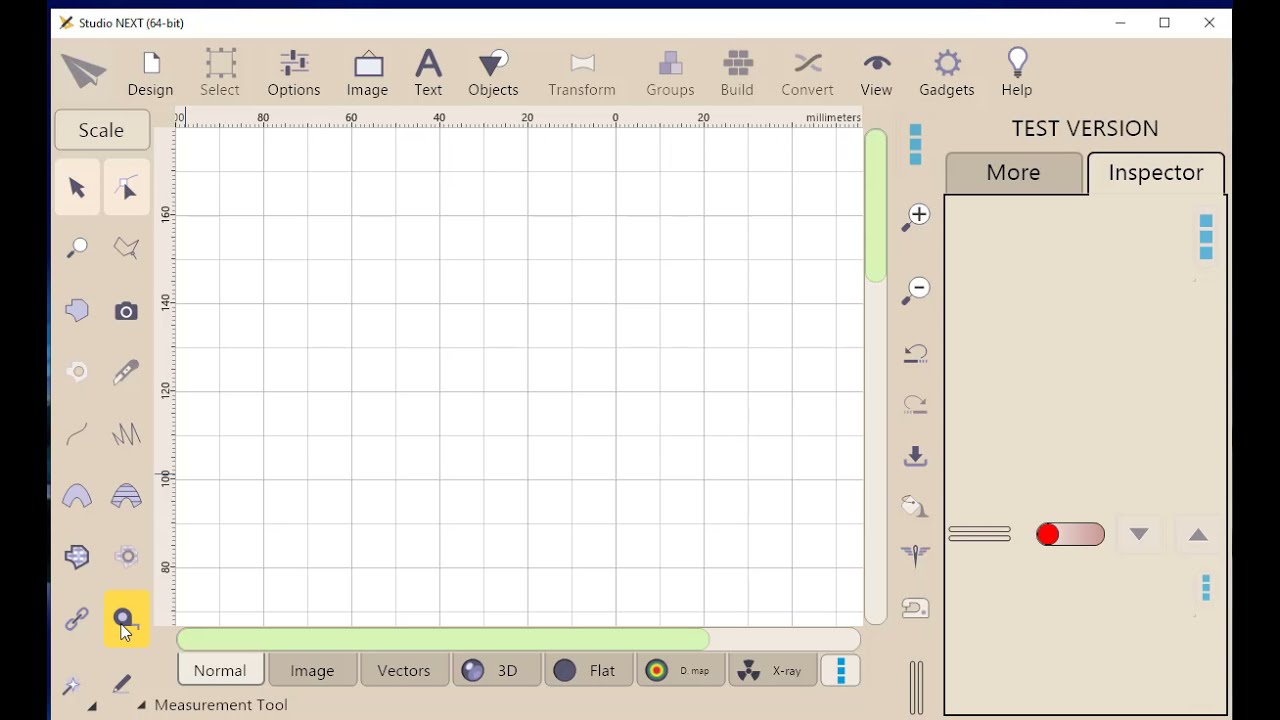
Task: Switch to the More tab
Action: (x=1013, y=173)
